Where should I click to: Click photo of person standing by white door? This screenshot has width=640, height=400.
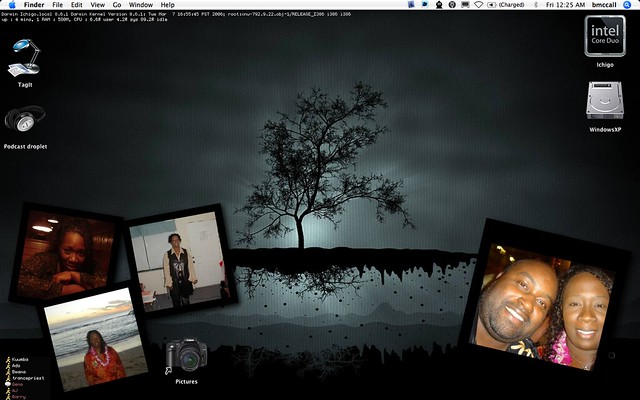[x=180, y=259]
